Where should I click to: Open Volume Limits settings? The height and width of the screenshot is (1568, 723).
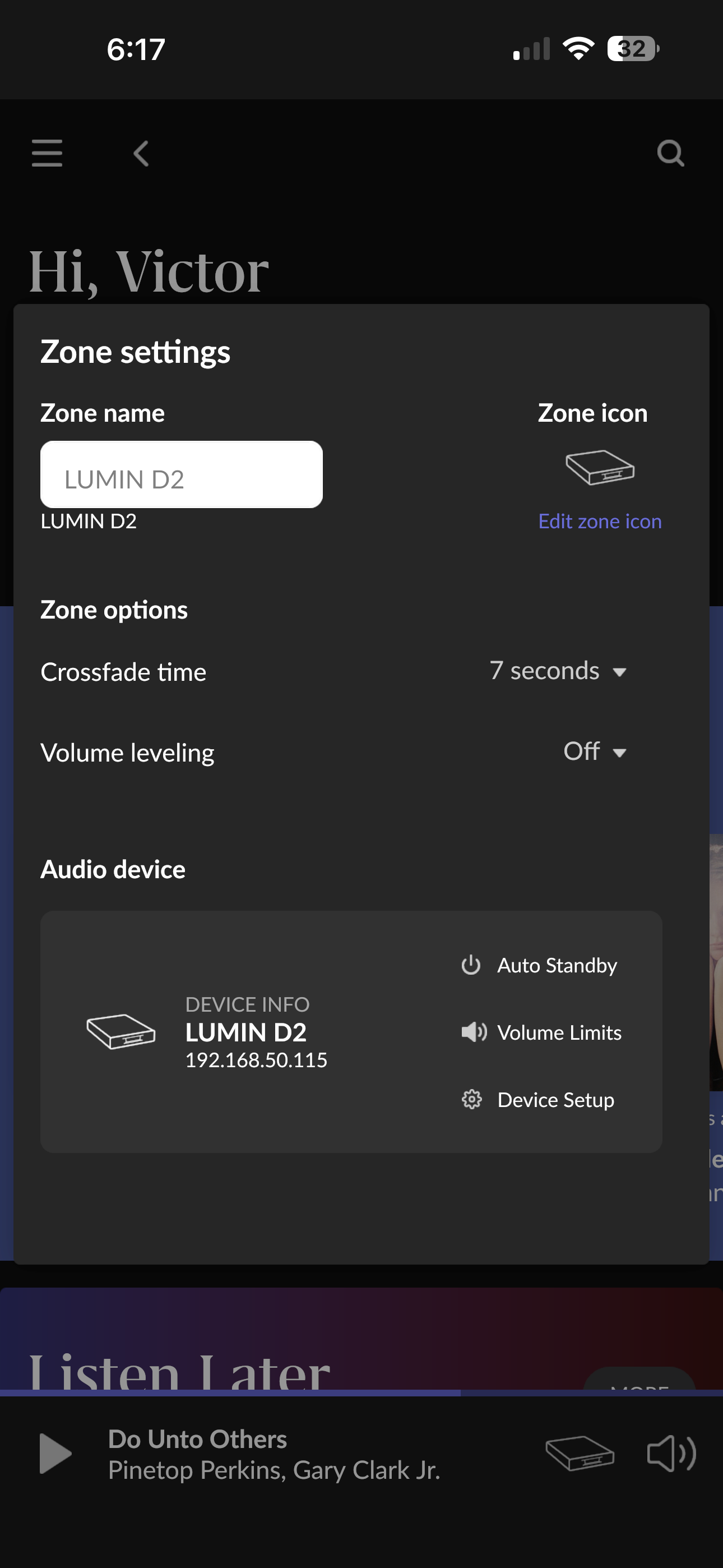541,1032
